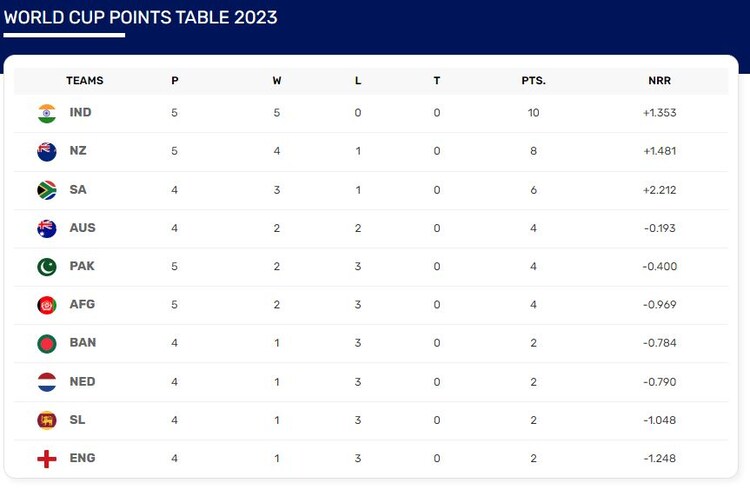Click India's points value 10

tap(533, 113)
